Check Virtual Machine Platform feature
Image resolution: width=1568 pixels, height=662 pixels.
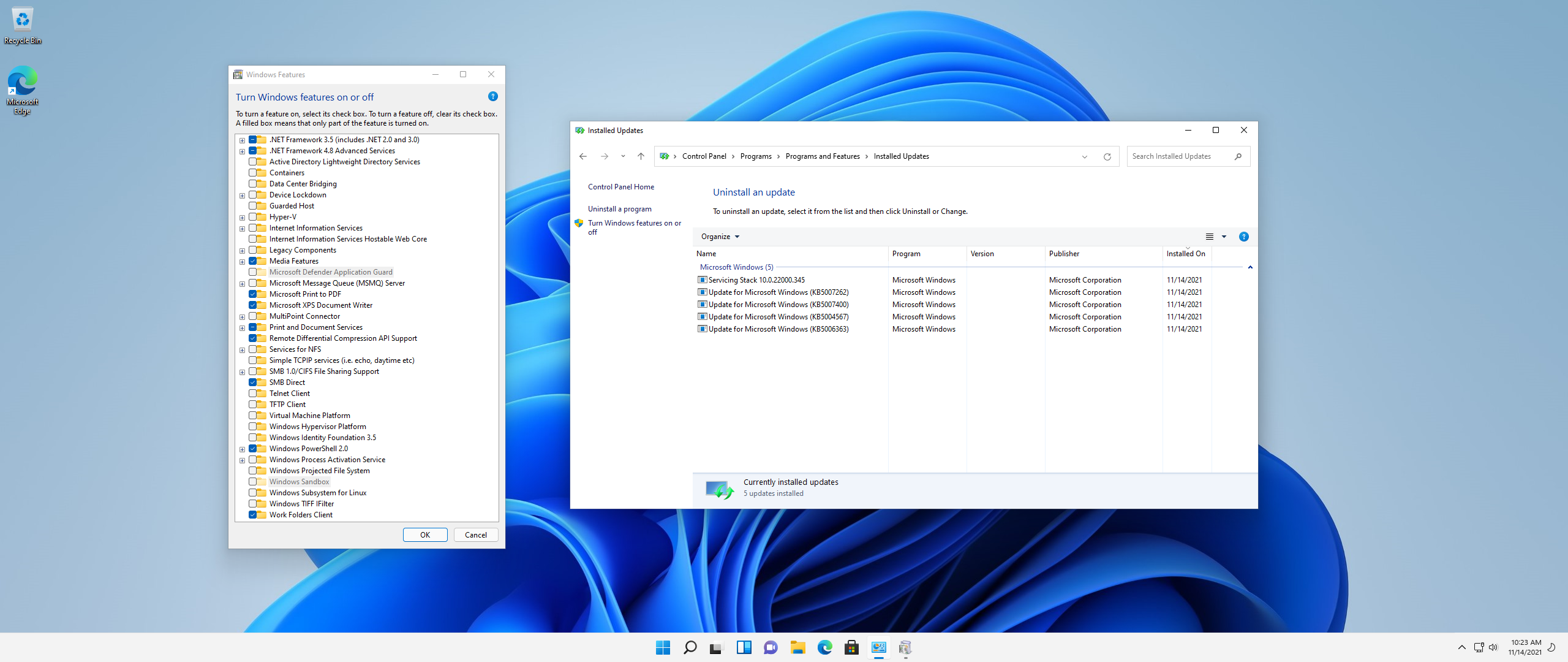(x=252, y=416)
